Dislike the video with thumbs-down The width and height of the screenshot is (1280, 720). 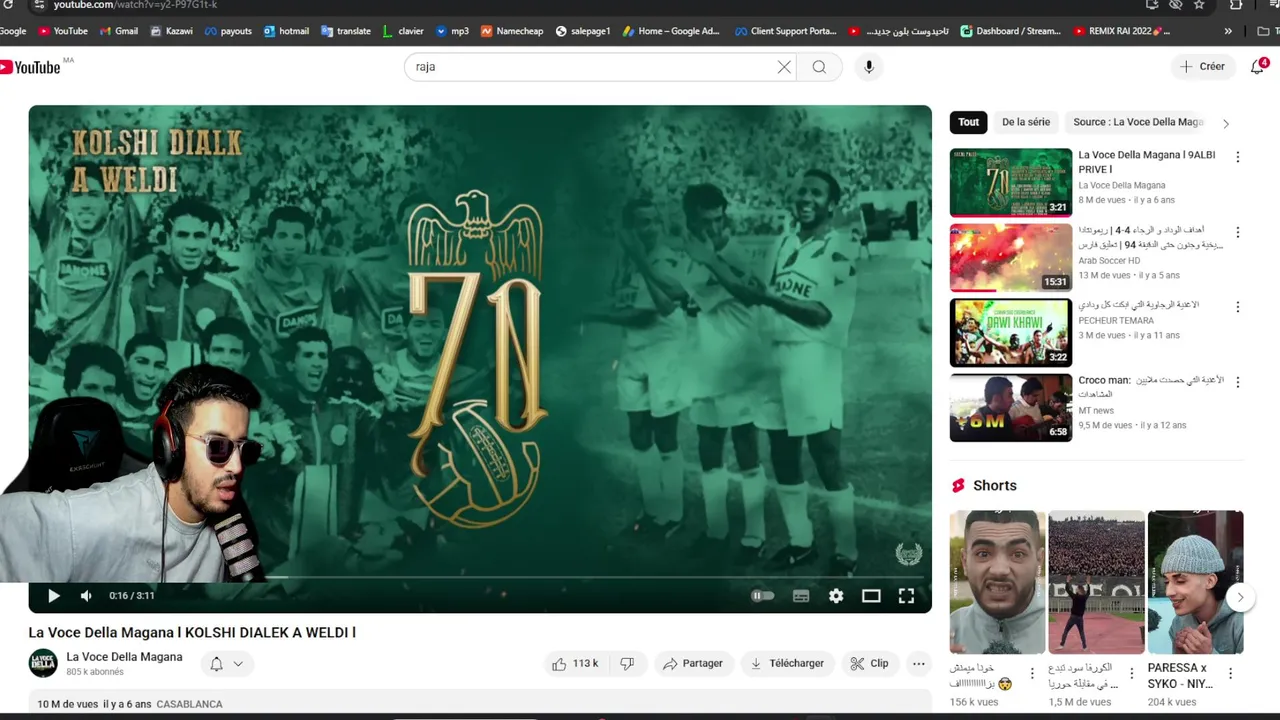[x=627, y=663]
